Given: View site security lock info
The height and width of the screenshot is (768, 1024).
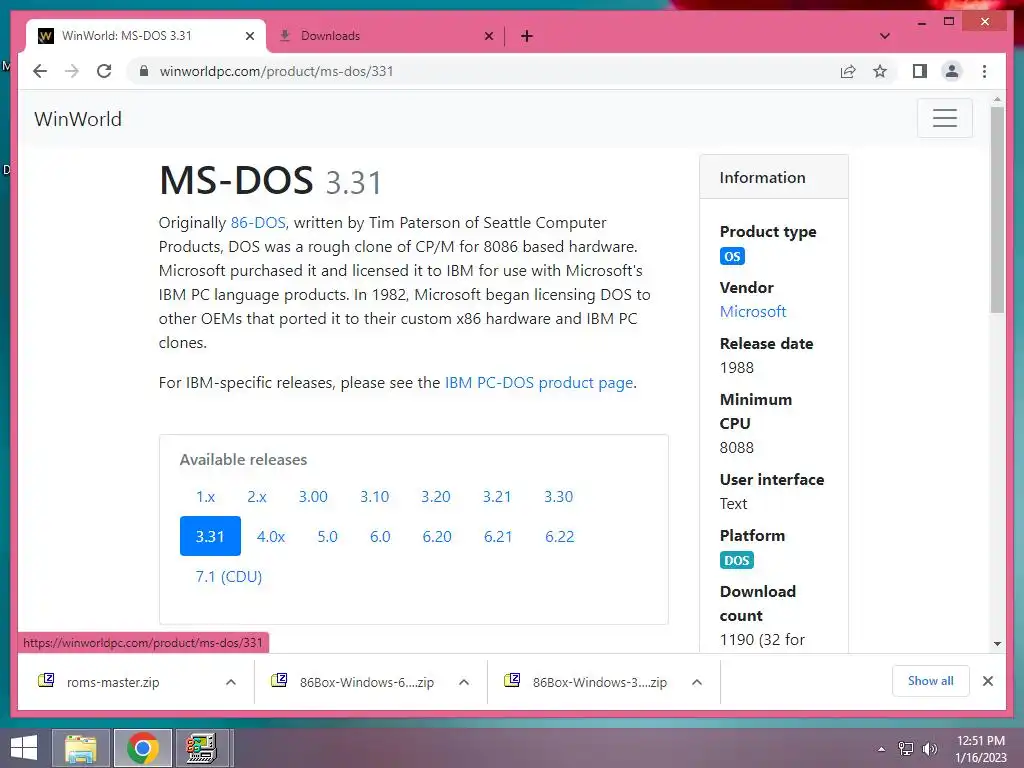Looking at the screenshot, I should (144, 71).
